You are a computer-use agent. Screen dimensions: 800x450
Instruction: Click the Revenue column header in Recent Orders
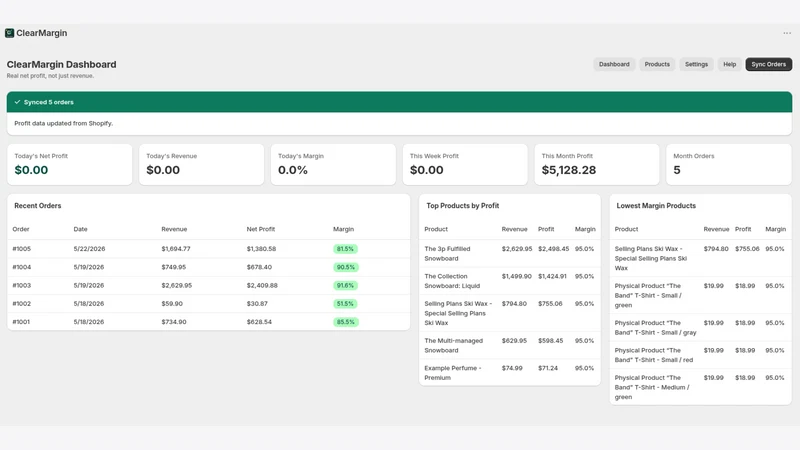[x=174, y=229]
